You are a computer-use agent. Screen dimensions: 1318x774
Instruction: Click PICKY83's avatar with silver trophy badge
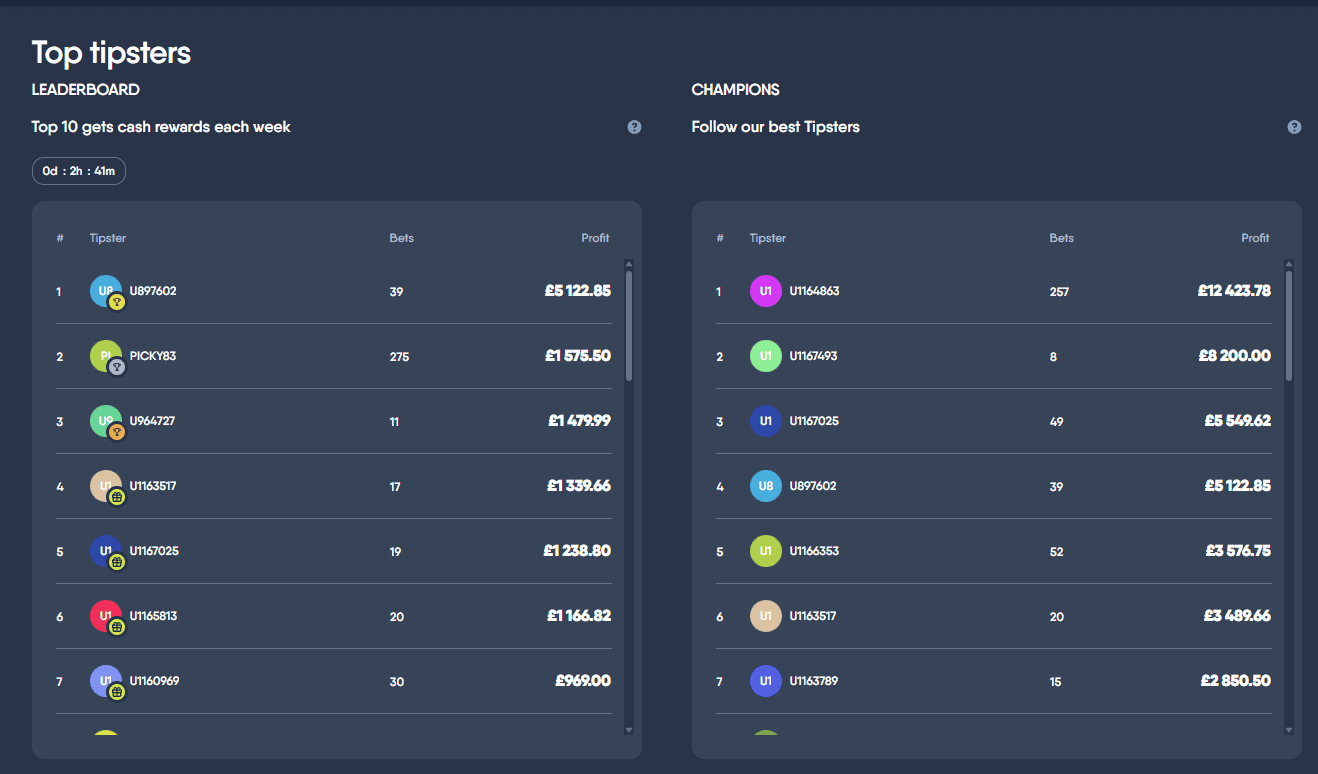point(106,357)
